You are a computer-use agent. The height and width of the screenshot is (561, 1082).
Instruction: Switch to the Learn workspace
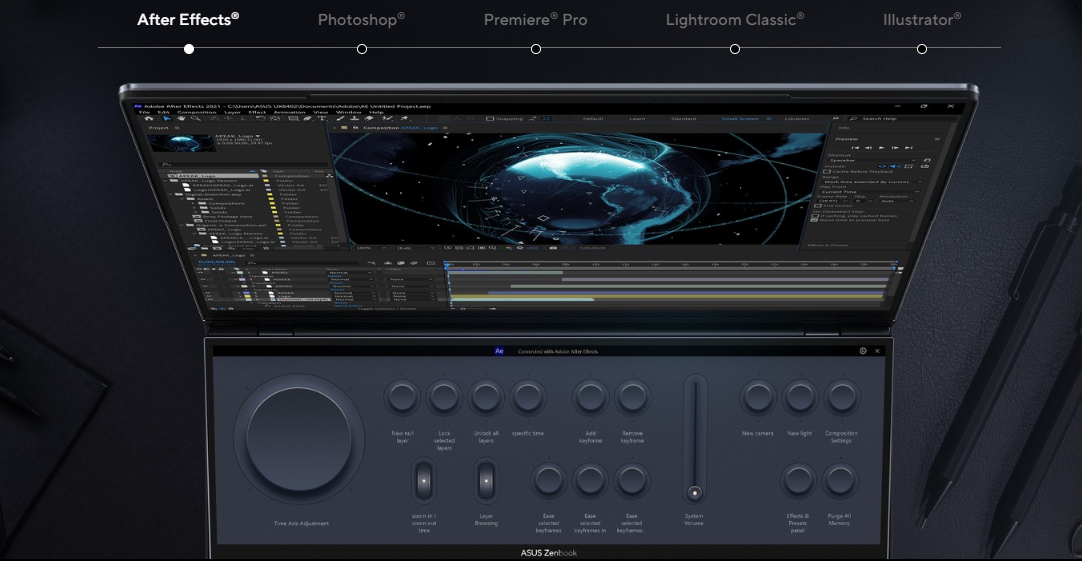[x=637, y=119]
